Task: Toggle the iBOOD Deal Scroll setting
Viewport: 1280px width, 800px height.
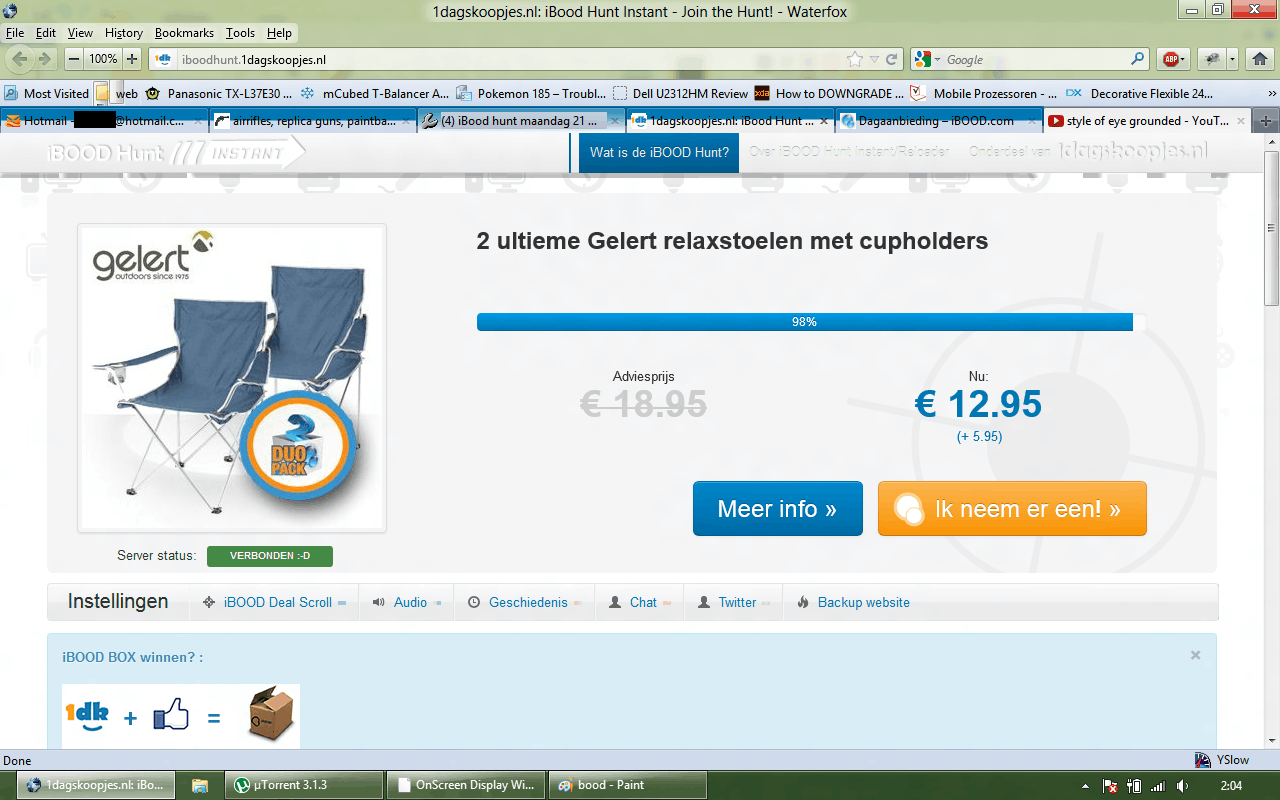Action: tap(274, 602)
